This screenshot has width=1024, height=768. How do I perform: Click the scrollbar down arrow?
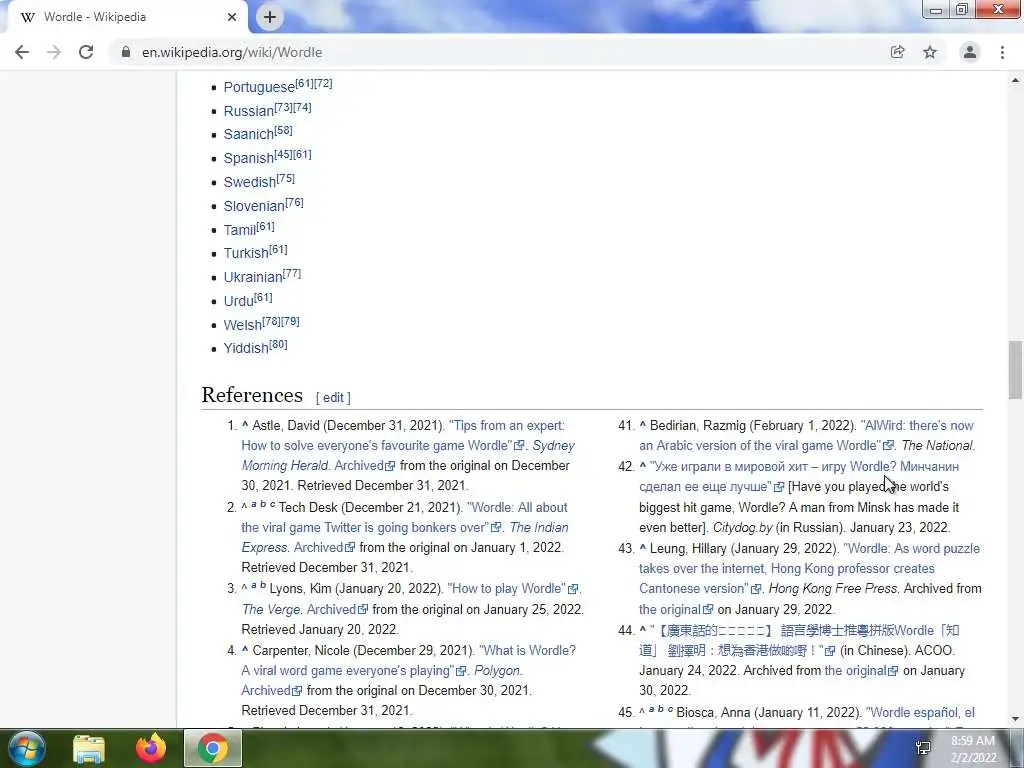(1015, 719)
